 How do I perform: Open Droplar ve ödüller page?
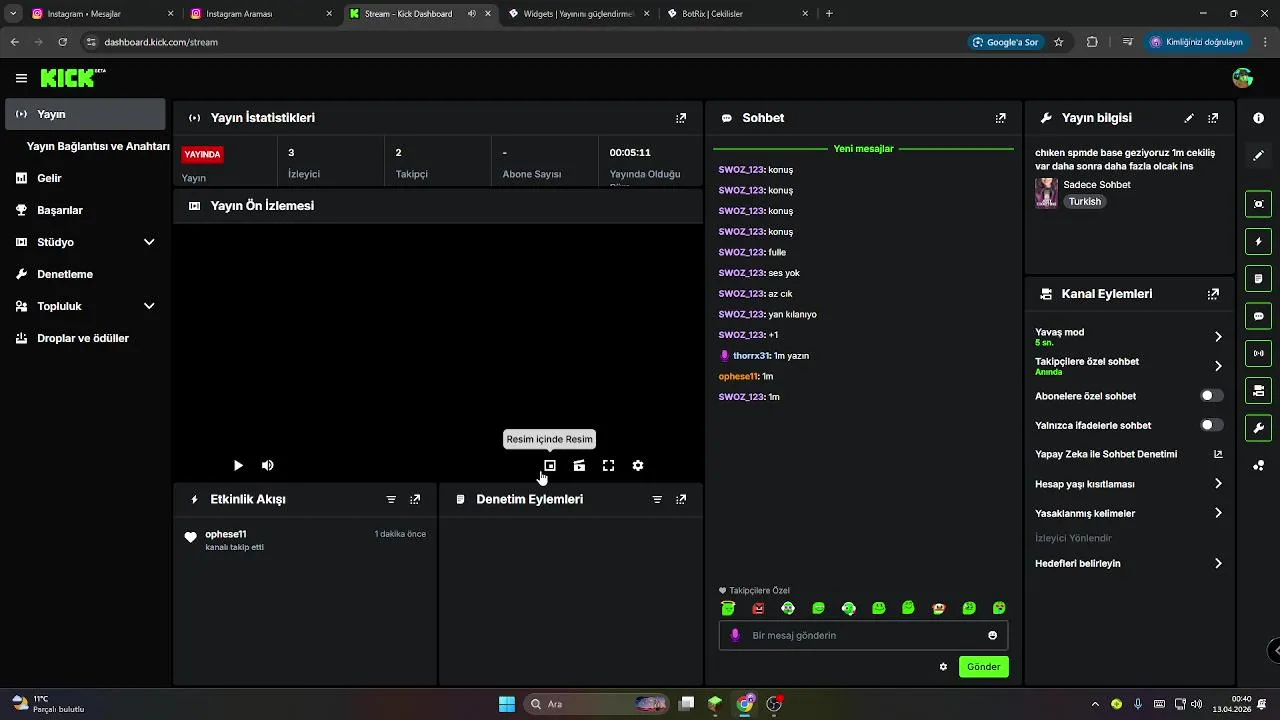(x=85, y=338)
